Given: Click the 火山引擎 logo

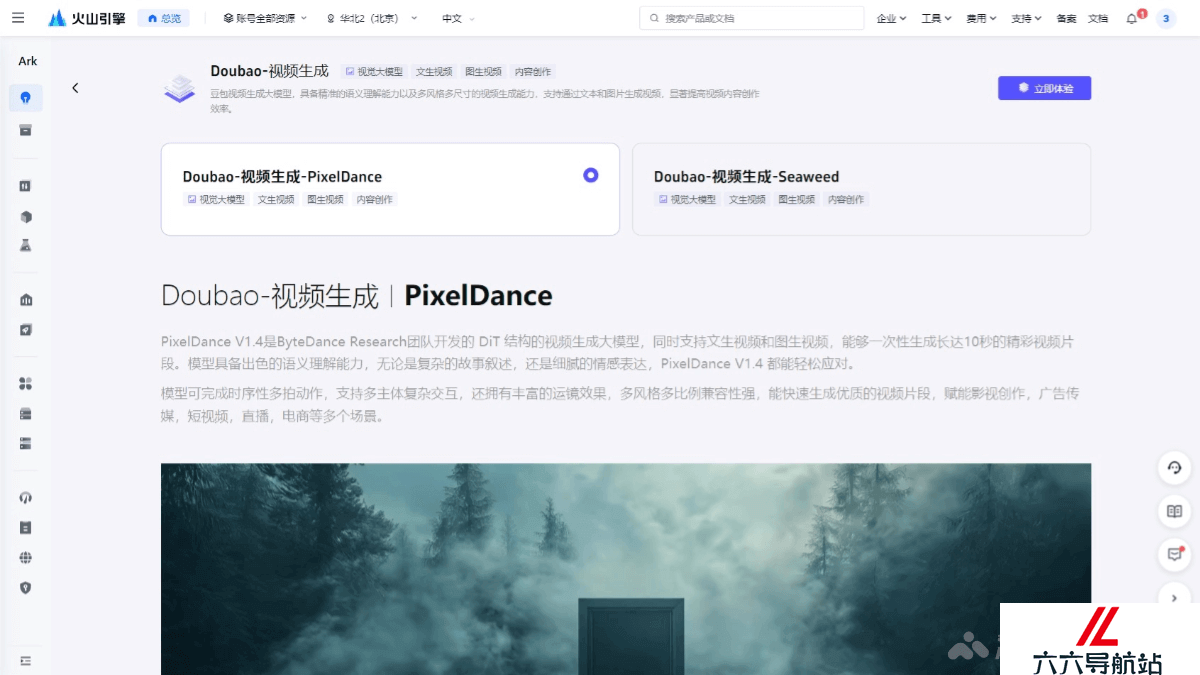Looking at the screenshot, I should coord(87,18).
